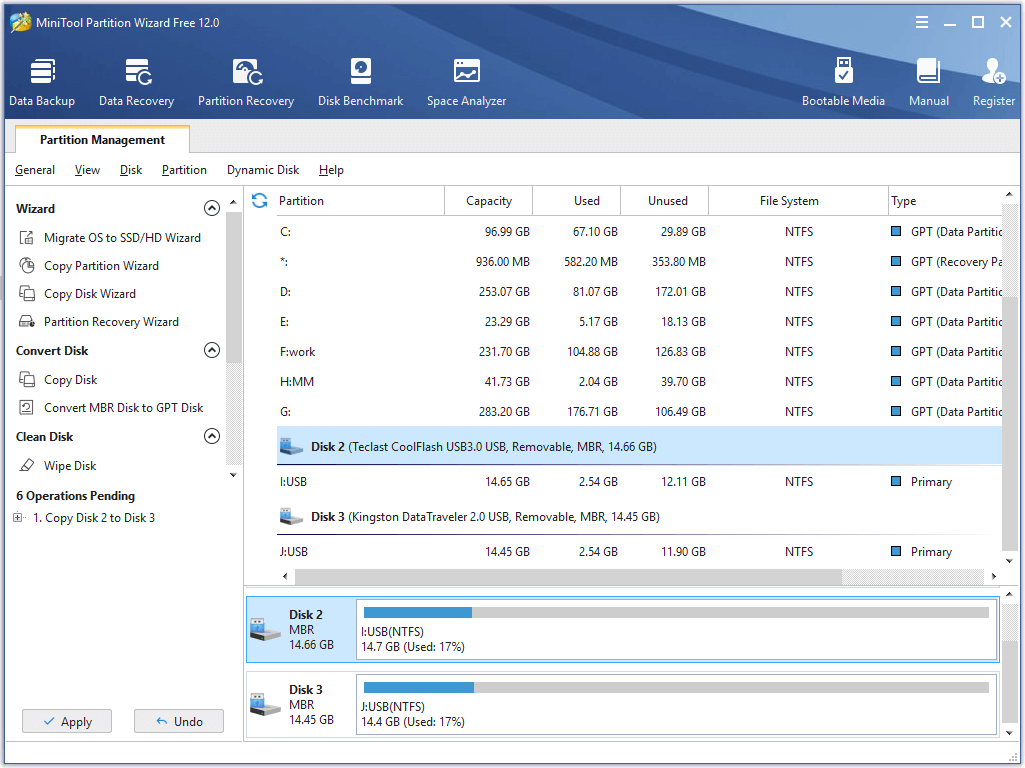Image resolution: width=1025 pixels, height=768 pixels.
Task: Click the horizontal scrollbar in partition list
Action: (568, 576)
